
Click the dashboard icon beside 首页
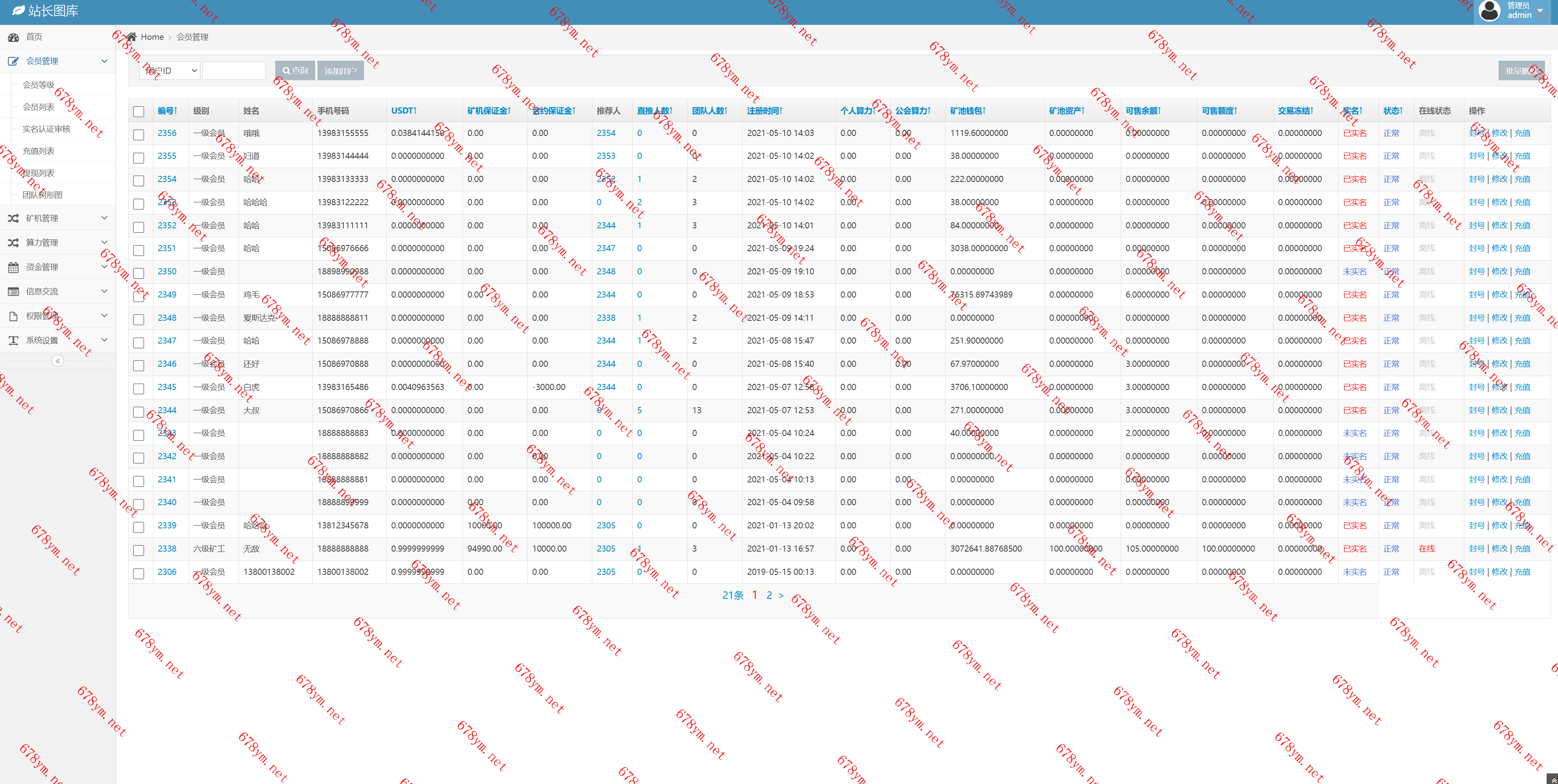click(x=13, y=37)
